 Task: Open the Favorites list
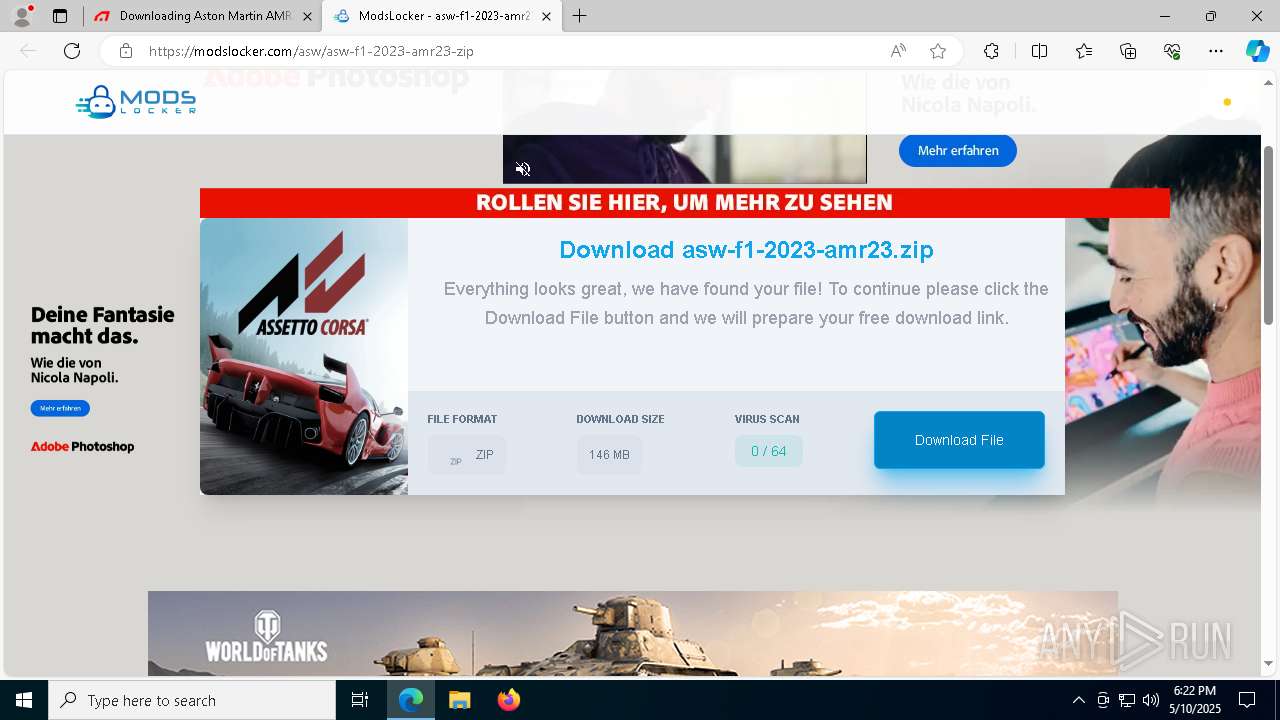point(1084,51)
